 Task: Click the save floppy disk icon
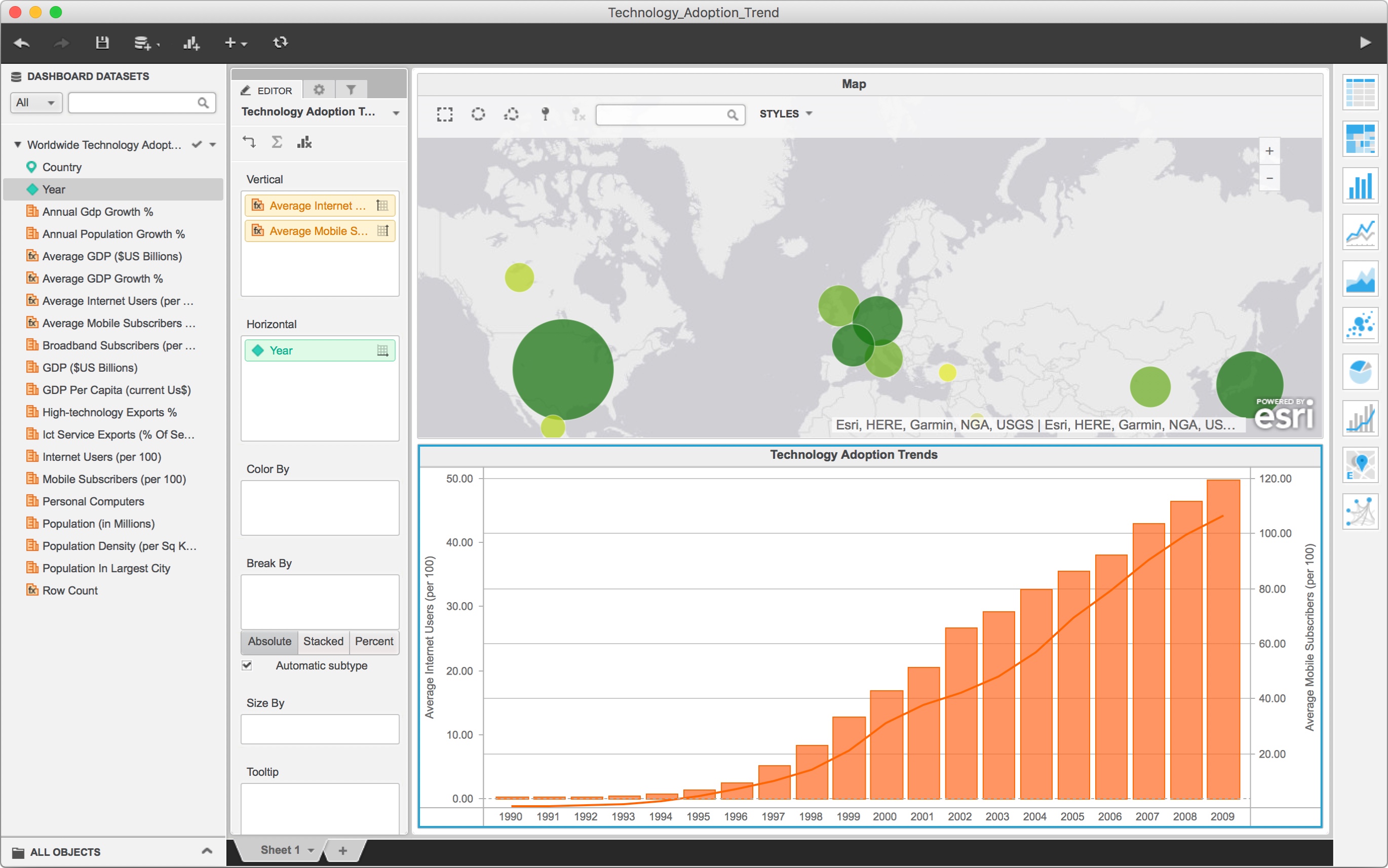tap(102, 43)
